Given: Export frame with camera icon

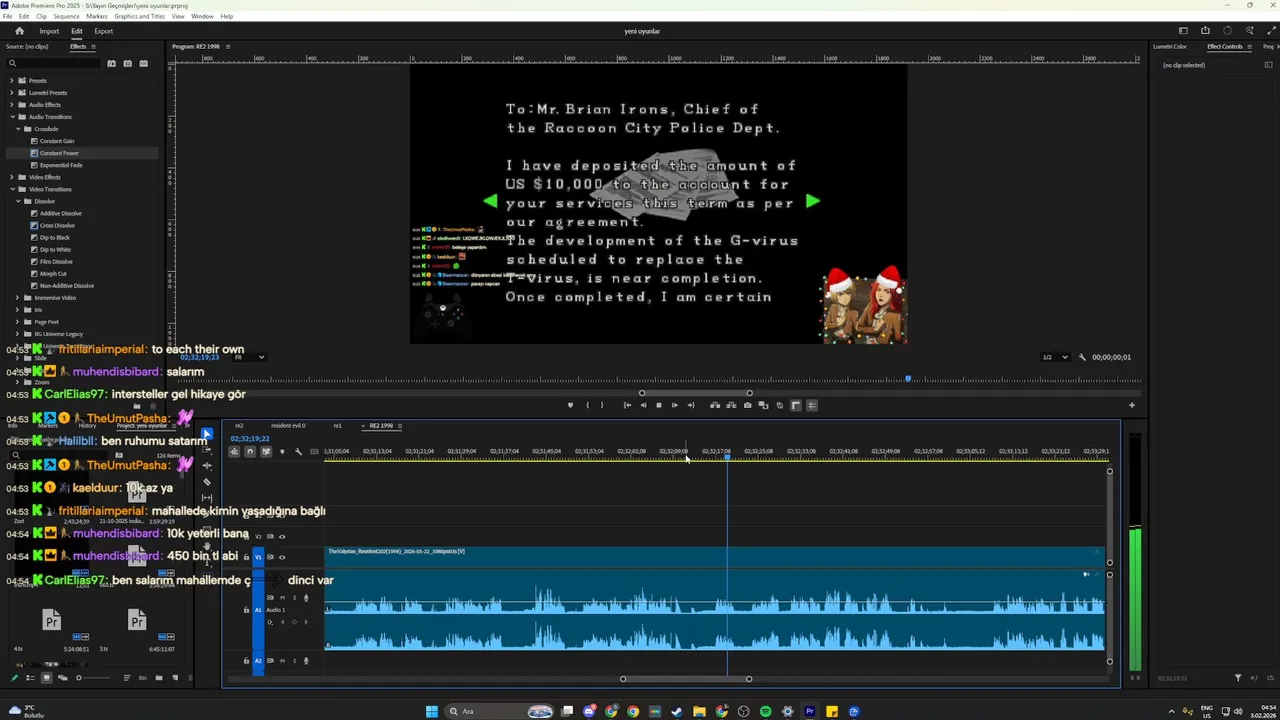Looking at the screenshot, I should tap(747, 405).
